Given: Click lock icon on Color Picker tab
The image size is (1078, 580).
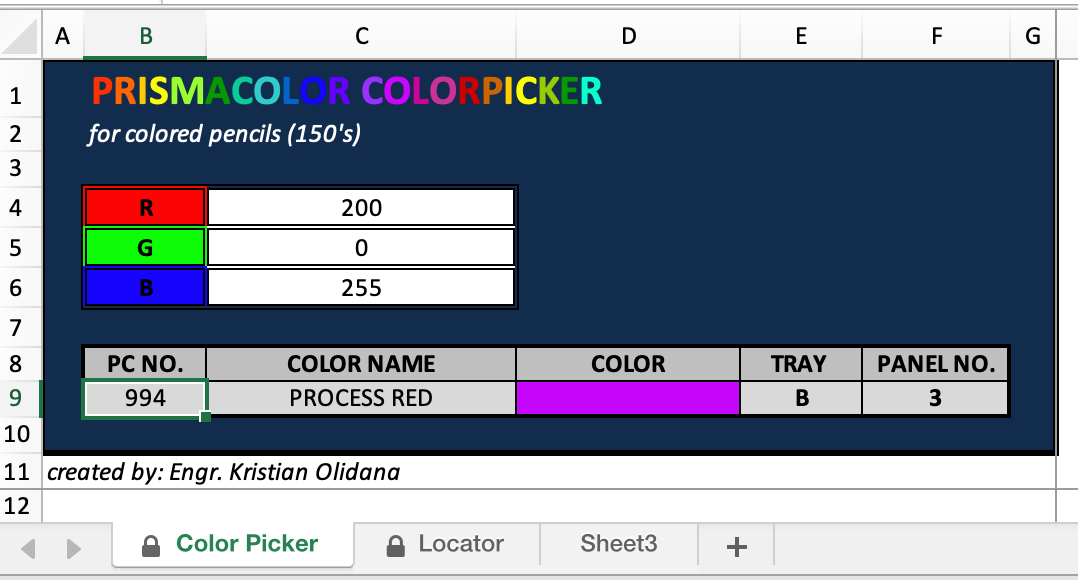Looking at the screenshot, I should coord(151,546).
